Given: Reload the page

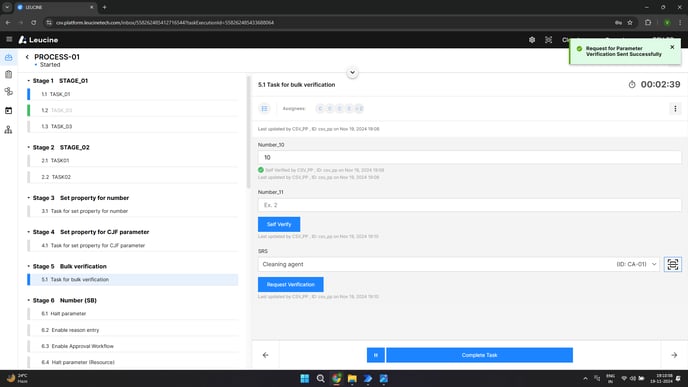Looking at the screenshot, I should point(33,22).
